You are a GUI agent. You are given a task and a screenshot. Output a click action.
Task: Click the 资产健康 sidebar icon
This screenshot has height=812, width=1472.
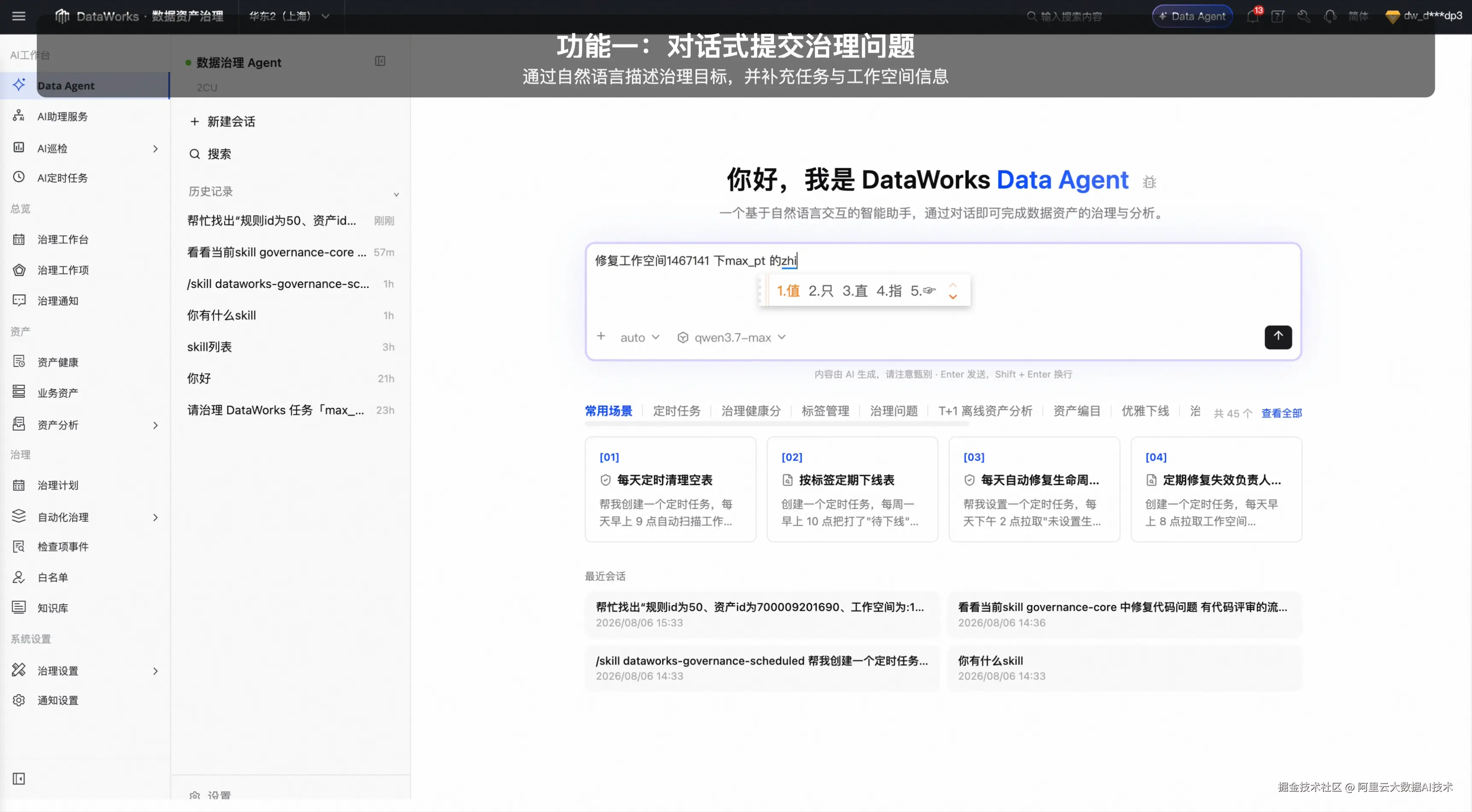click(x=19, y=362)
